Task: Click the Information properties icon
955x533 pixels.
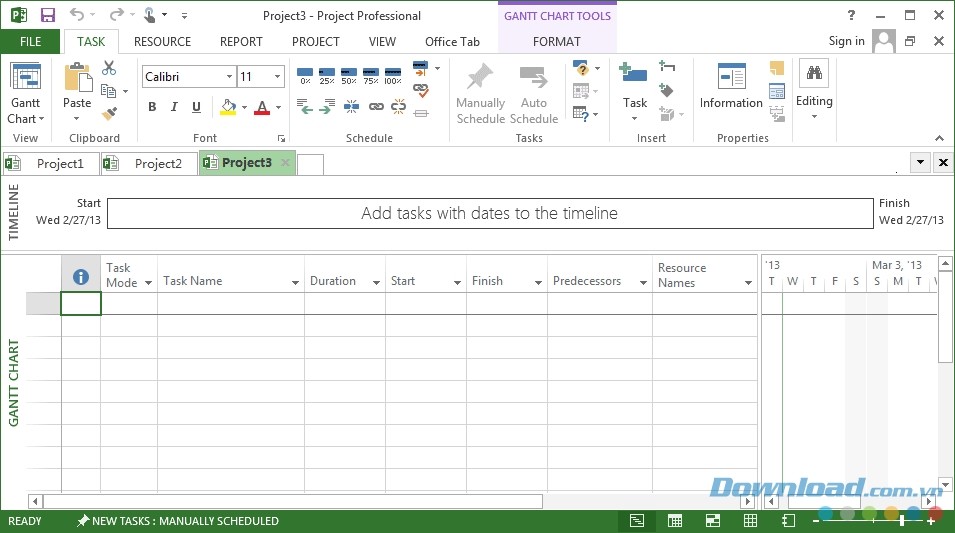Action: click(x=731, y=86)
